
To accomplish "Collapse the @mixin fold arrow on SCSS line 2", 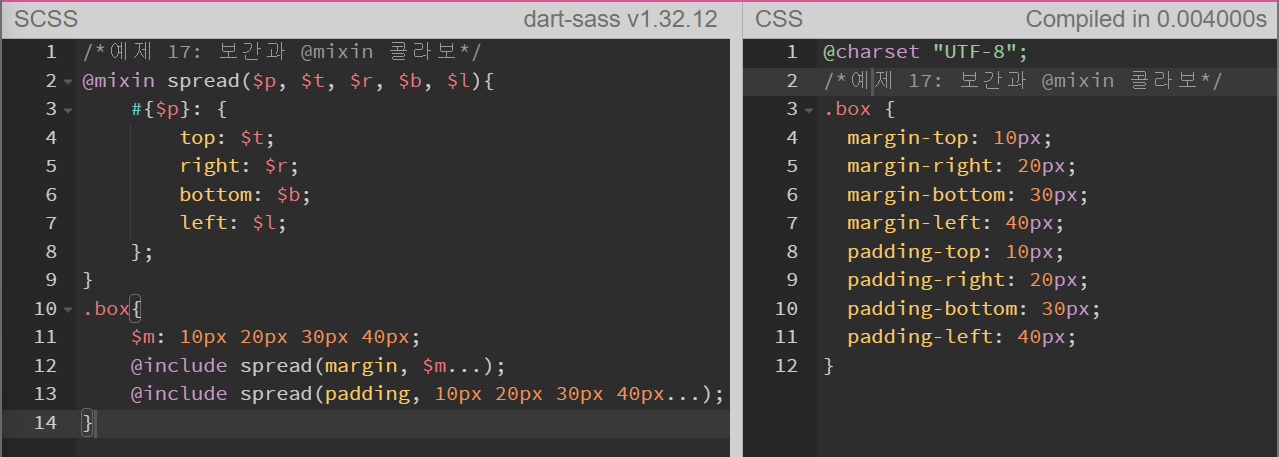I will click(x=67, y=81).
